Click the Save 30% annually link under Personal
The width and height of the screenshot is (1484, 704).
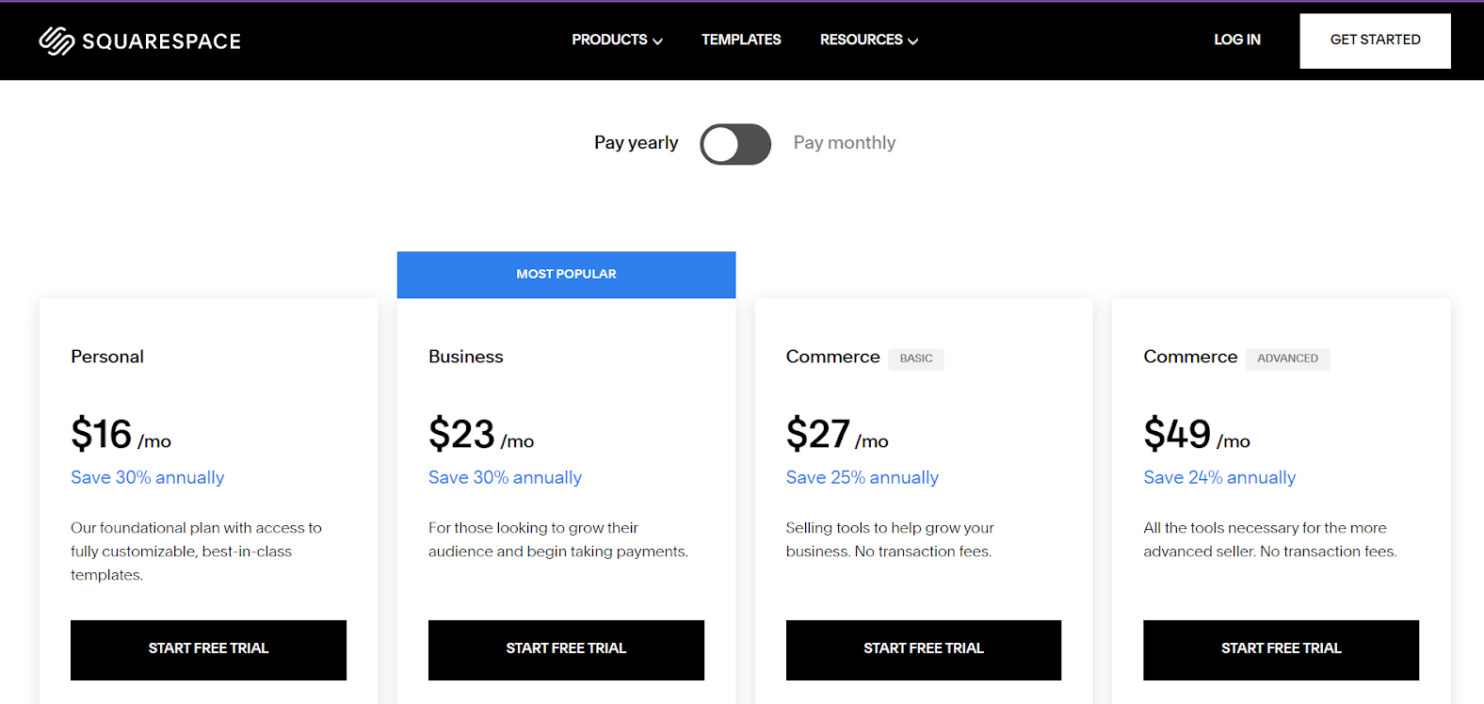click(x=147, y=477)
